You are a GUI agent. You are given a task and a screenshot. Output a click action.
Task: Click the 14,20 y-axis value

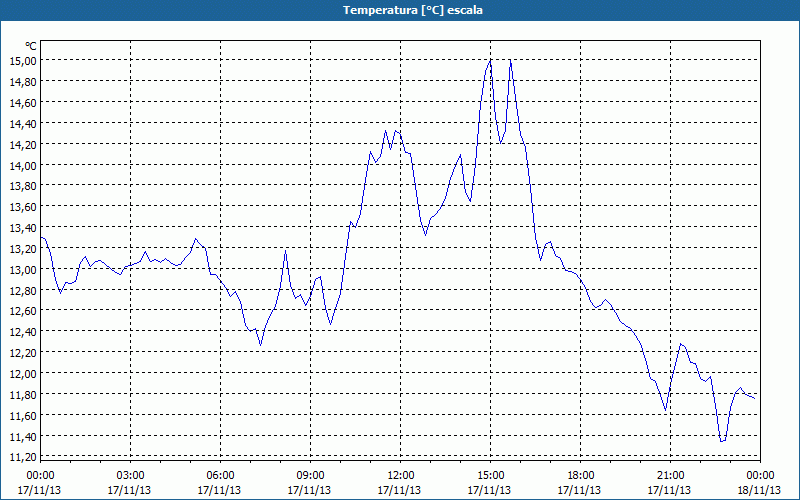coord(23,144)
